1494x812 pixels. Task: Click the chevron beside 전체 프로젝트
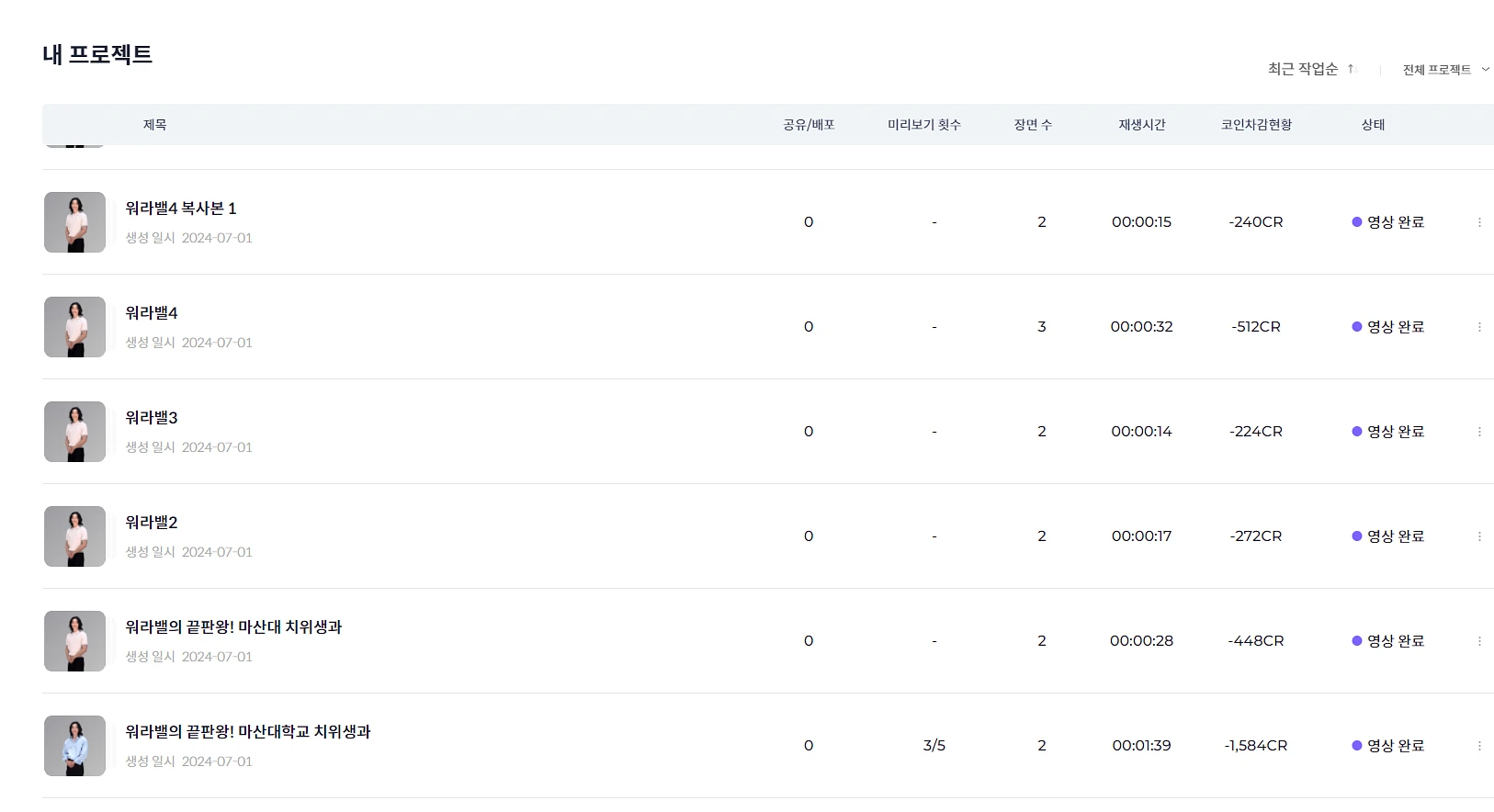click(x=1485, y=70)
